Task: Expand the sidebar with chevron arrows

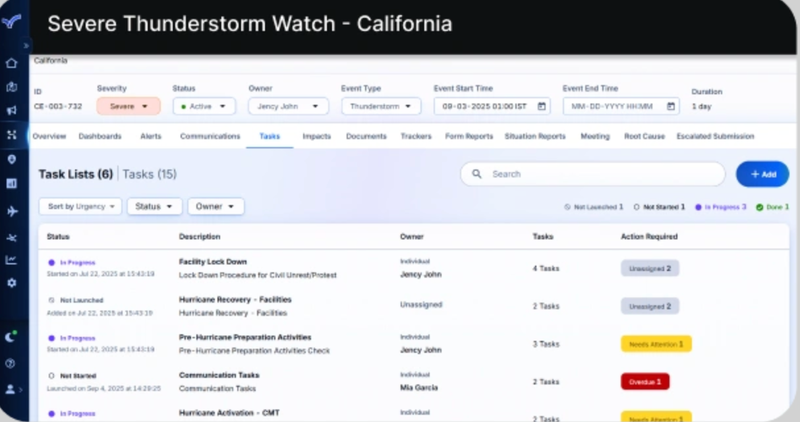Action: [x=26, y=45]
